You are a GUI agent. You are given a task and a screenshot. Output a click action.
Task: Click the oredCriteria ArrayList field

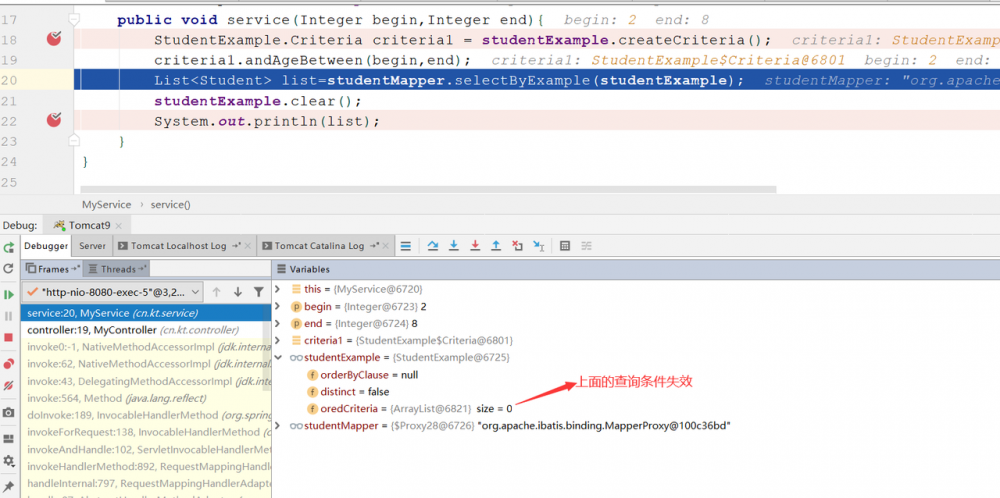(x=409, y=409)
